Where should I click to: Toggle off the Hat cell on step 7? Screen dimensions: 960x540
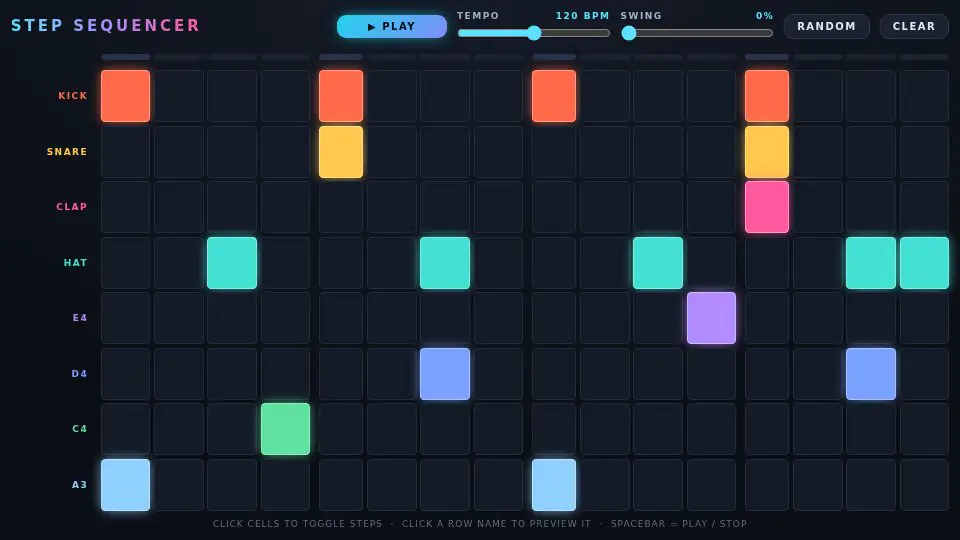pyautogui.click(x=445, y=263)
